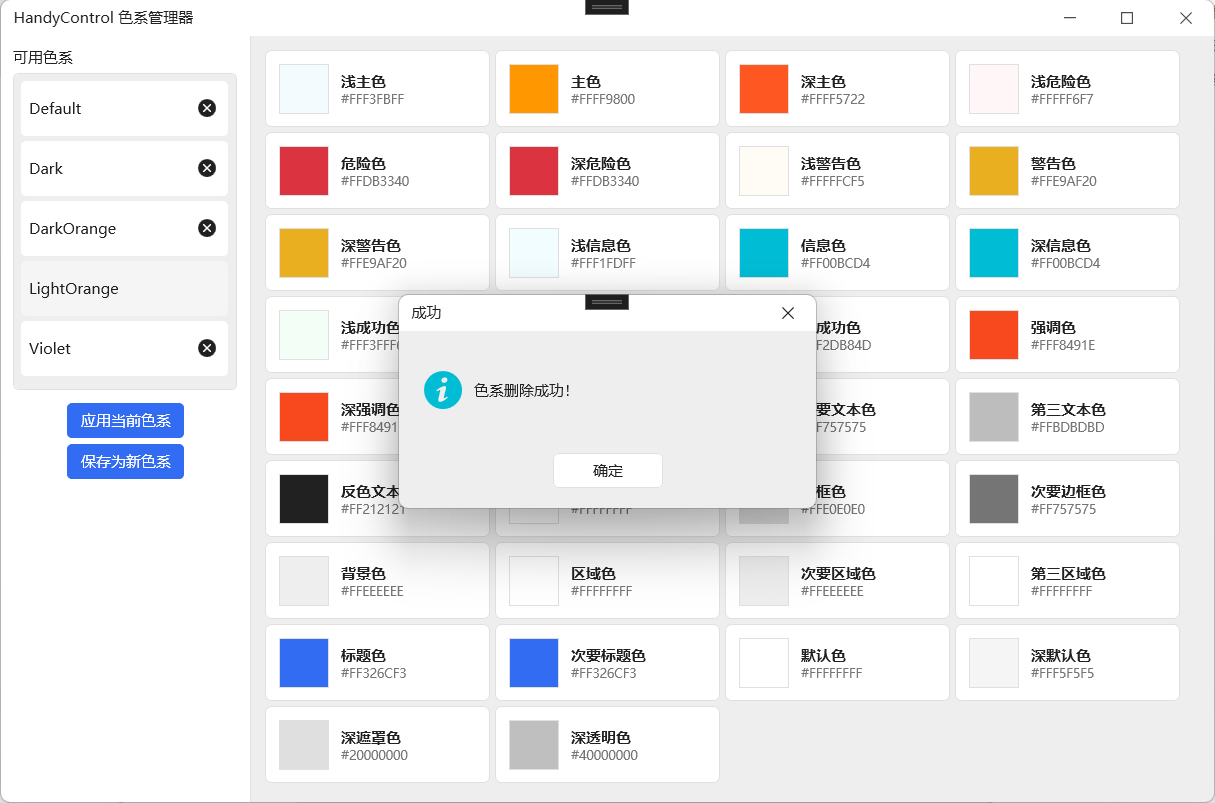The image size is (1215, 803).
Task: Select the 深信息色 swatch
Action: click(994, 253)
